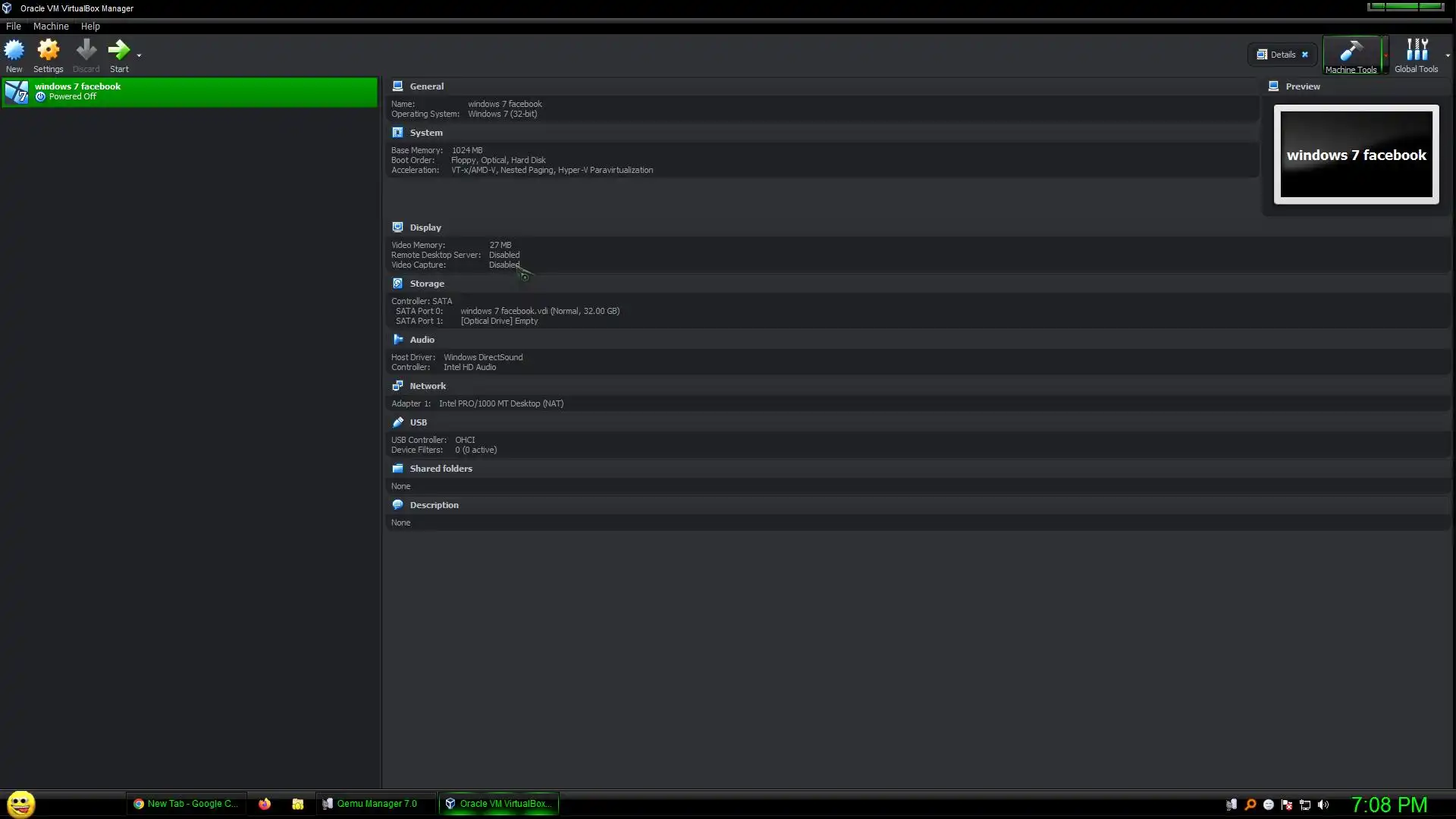Click the Shared folders section icon
This screenshot has width=1456, height=819.
tap(397, 468)
